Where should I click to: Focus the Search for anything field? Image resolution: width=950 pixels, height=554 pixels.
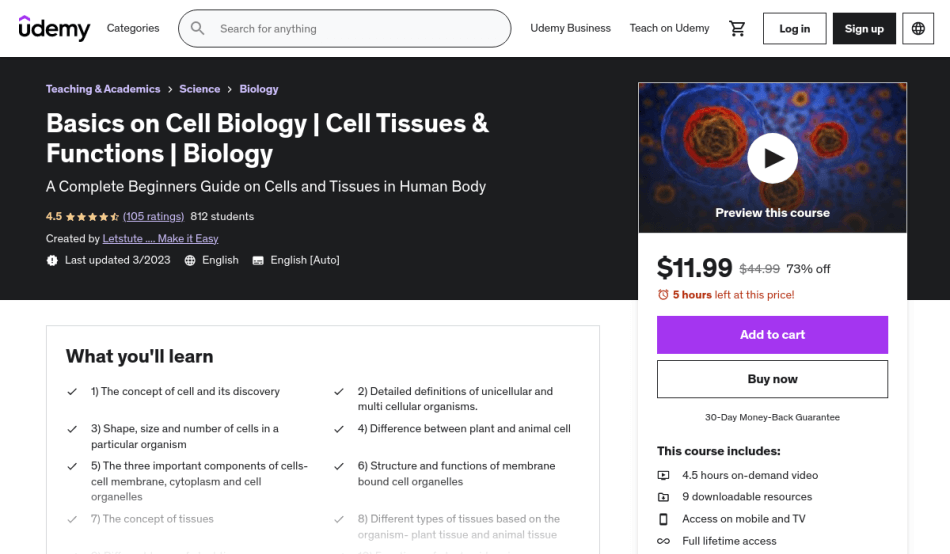[344, 28]
